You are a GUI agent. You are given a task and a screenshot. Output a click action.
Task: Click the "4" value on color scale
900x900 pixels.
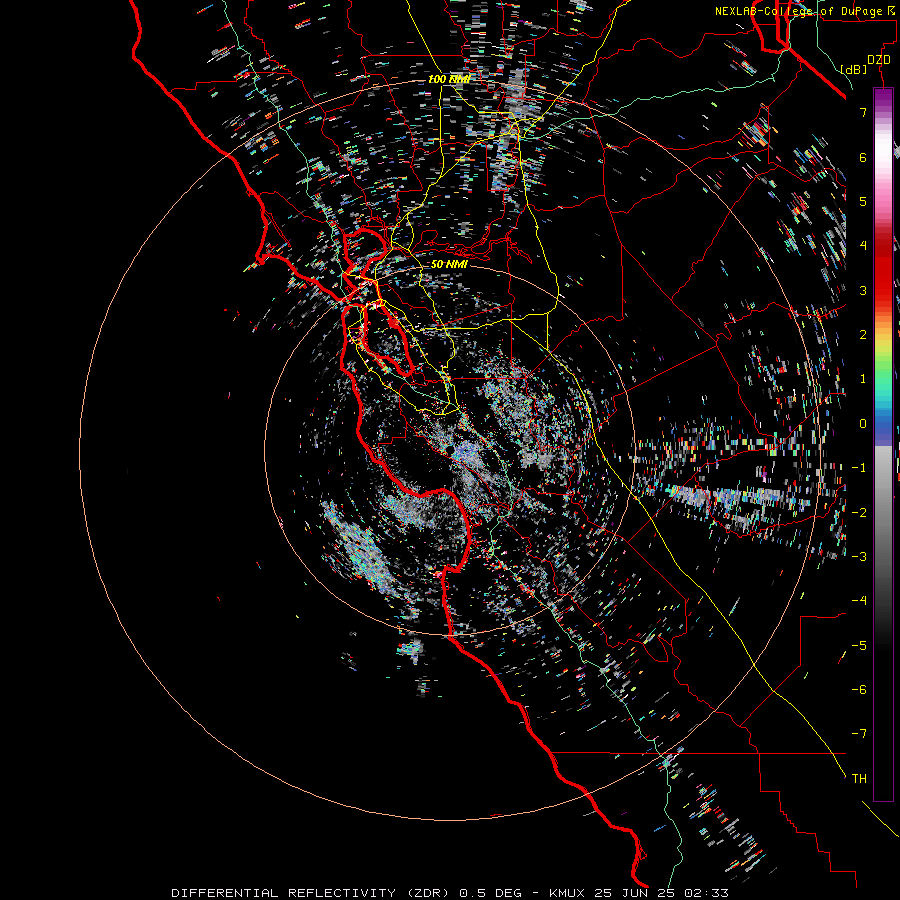(863, 246)
